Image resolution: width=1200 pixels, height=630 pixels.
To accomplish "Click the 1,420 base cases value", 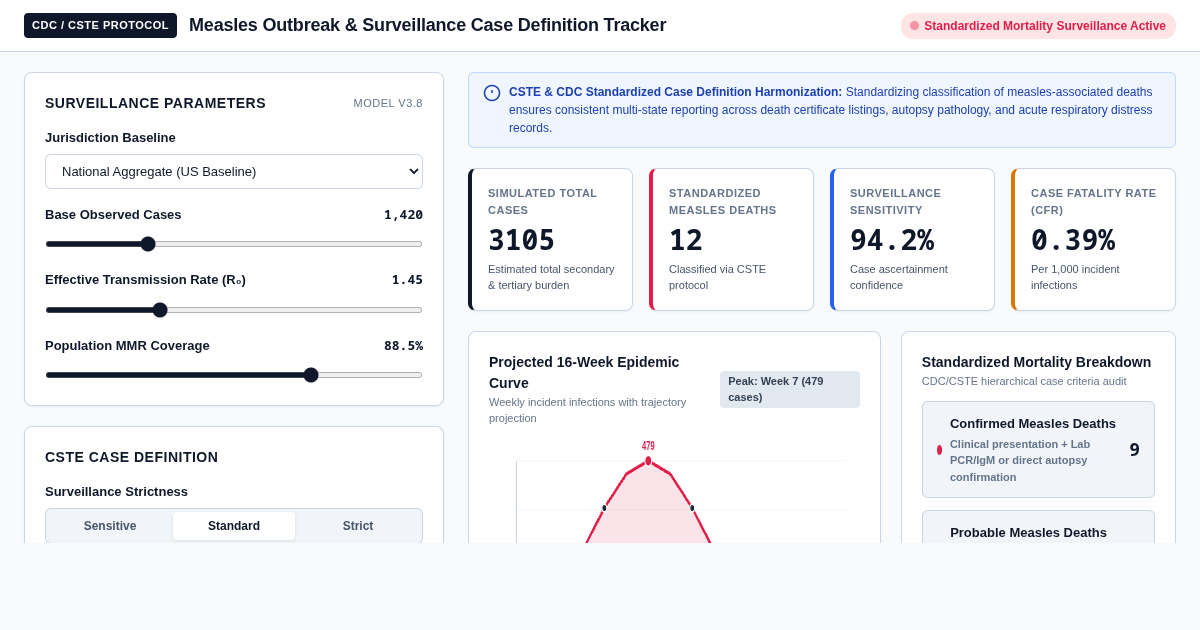I will pyautogui.click(x=403, y=215).
